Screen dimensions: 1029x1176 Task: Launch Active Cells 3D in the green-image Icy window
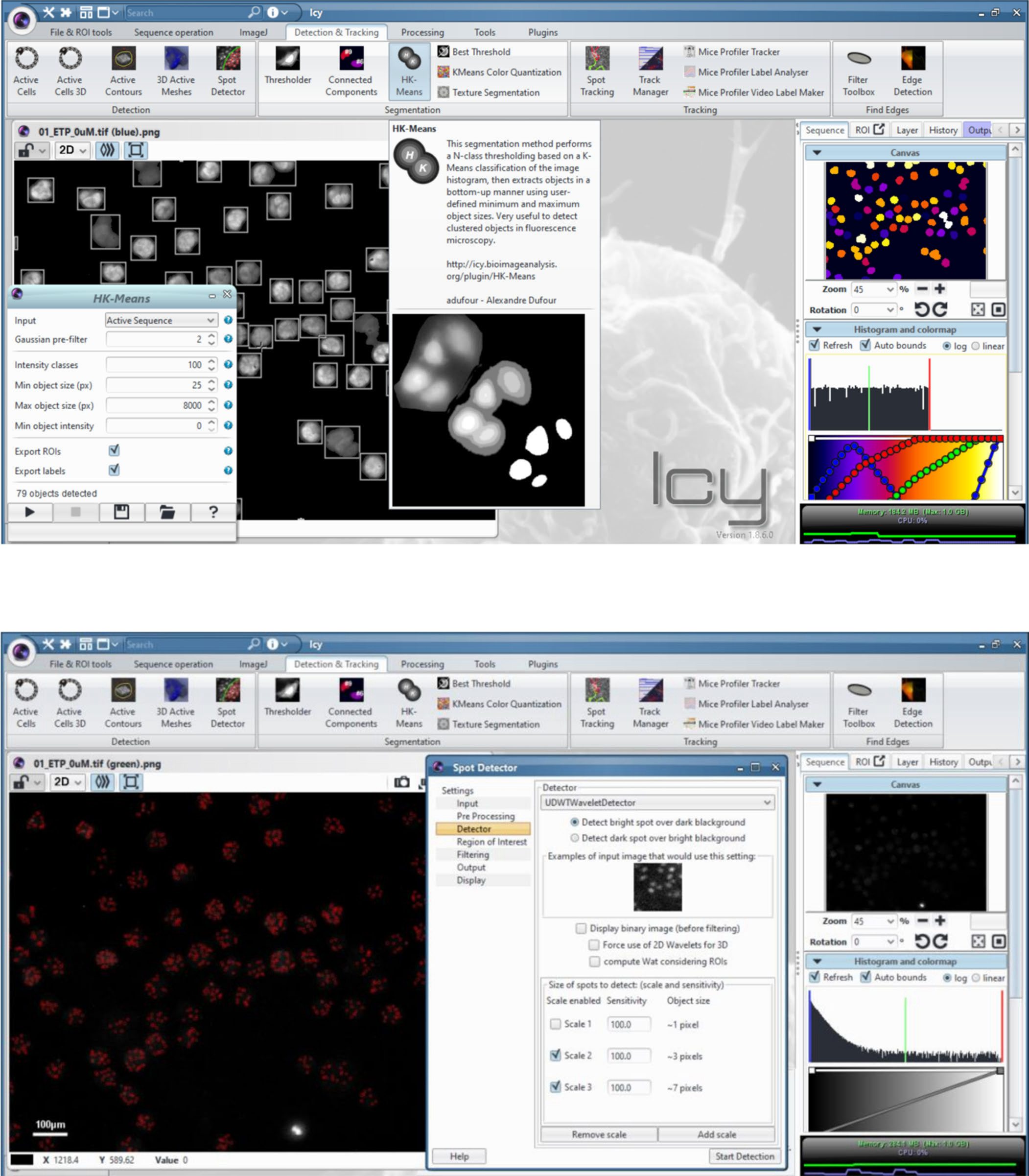[x=70, y=704]
